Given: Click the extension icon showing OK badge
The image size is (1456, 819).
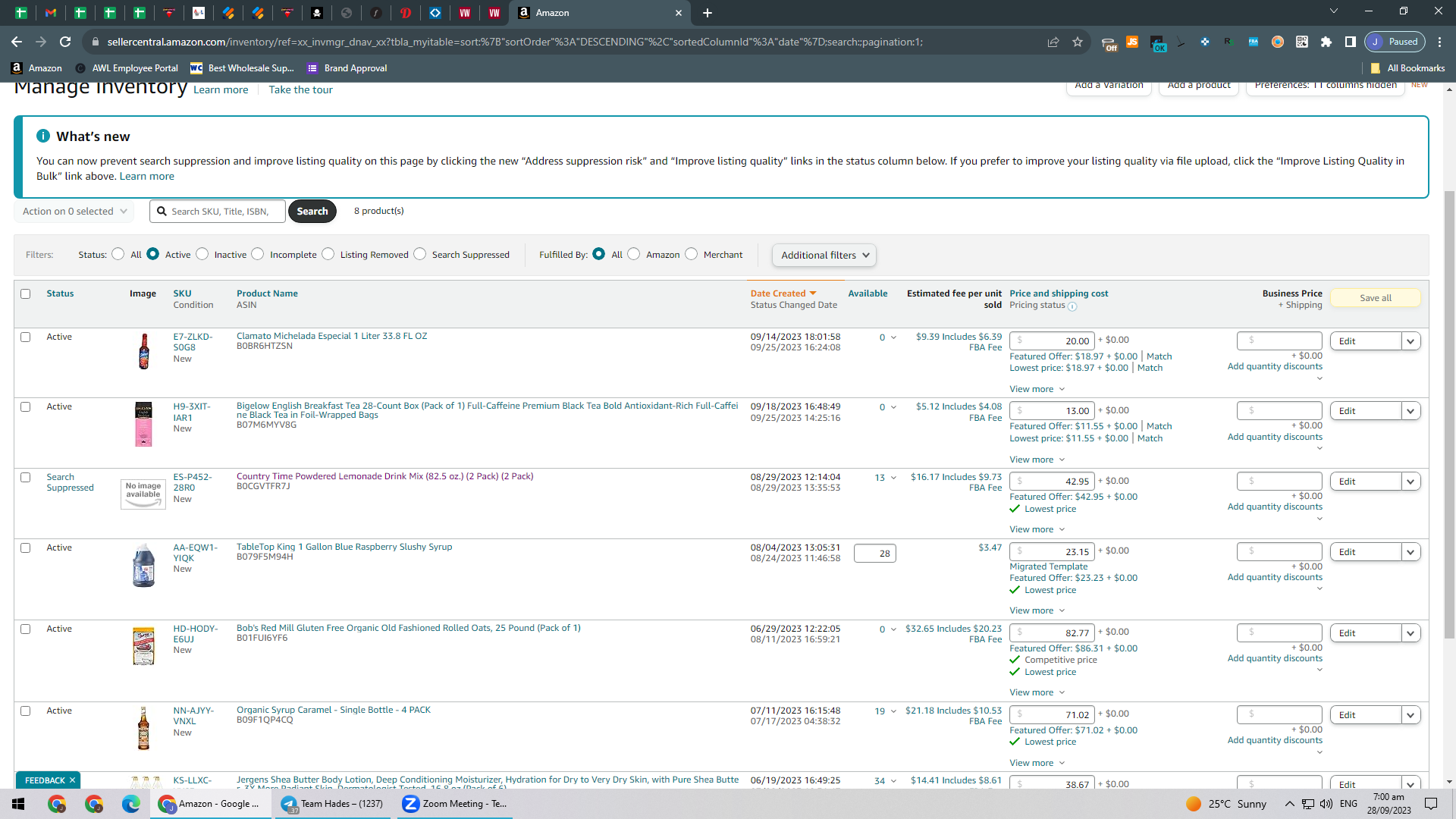Looking at the screenshot, I should click(x=1158, y=43).
